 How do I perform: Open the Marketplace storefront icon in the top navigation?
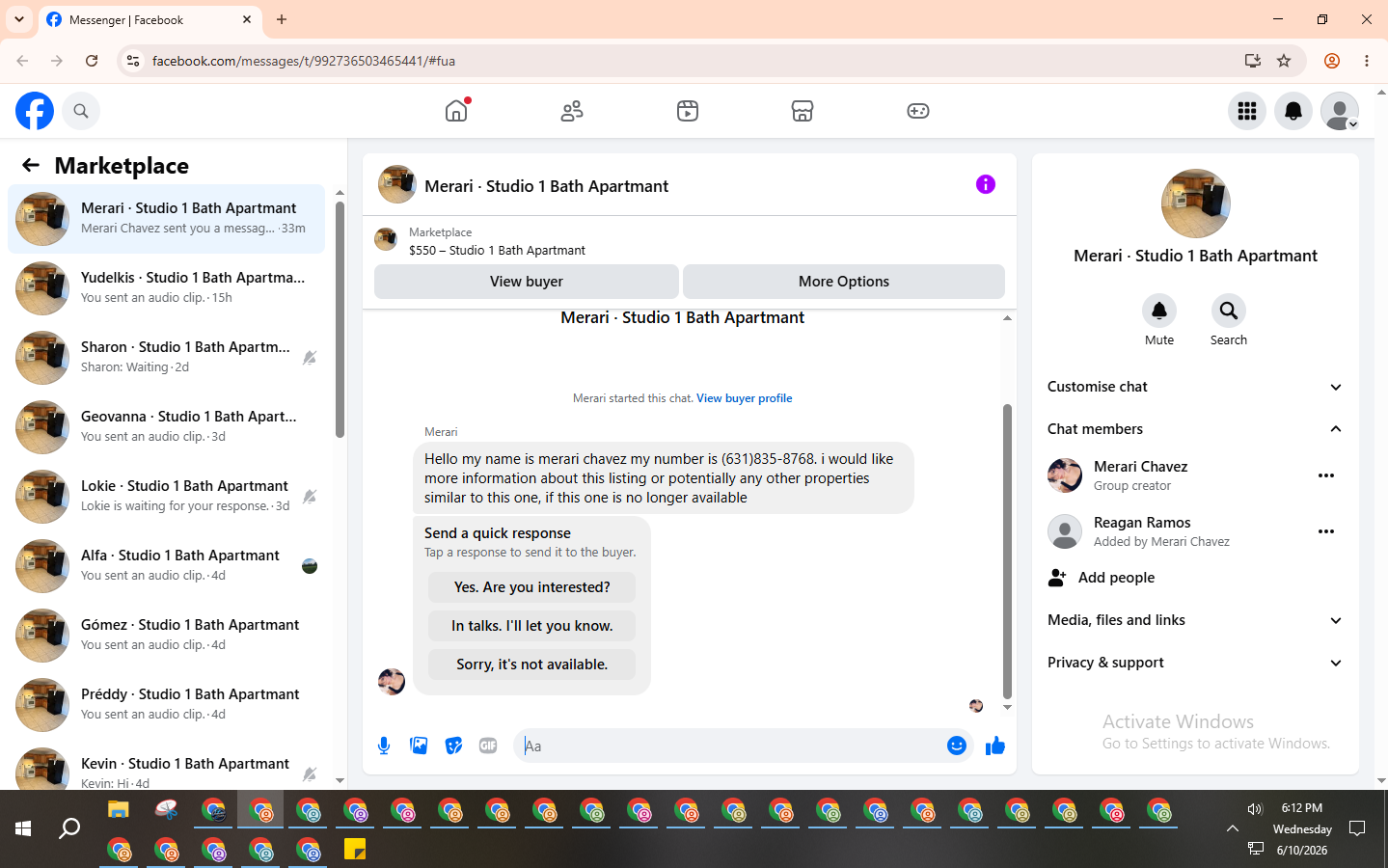(803, 111)
